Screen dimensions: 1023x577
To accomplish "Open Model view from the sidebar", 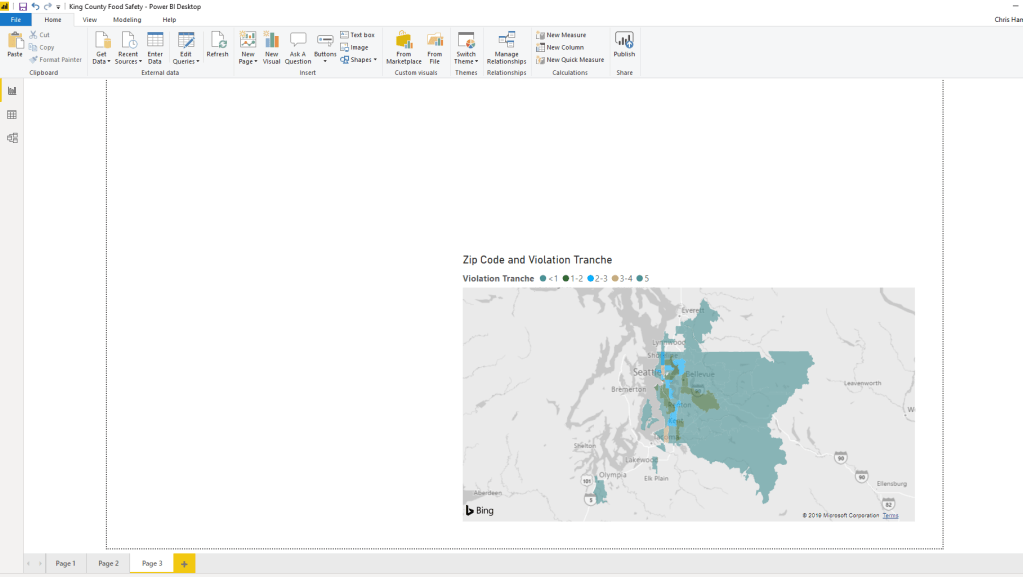I will (x=11, y=138).
